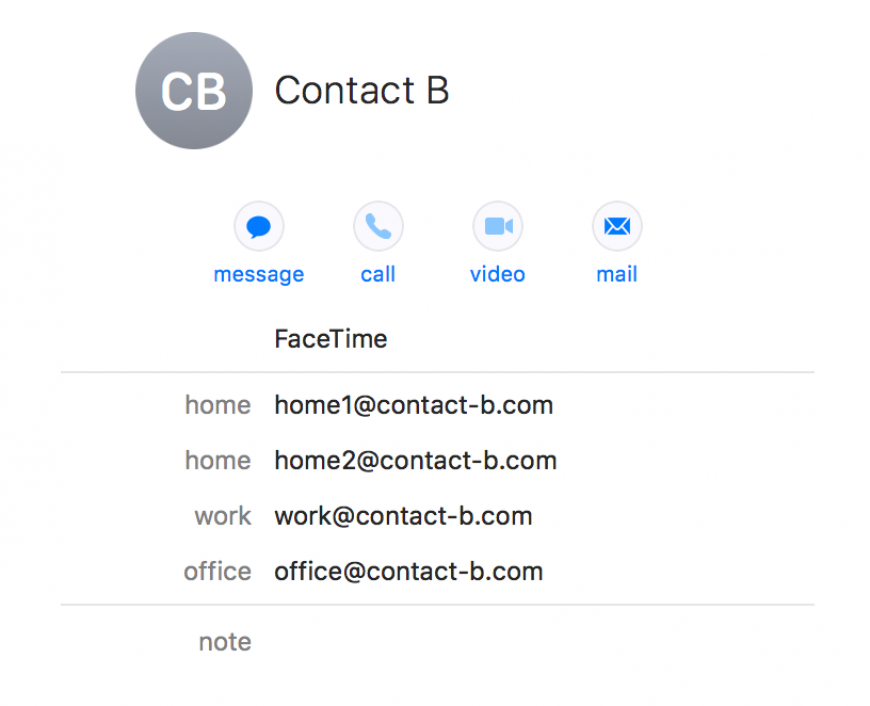
Task: Click the 'work' email label
Action: coord(223,516)
